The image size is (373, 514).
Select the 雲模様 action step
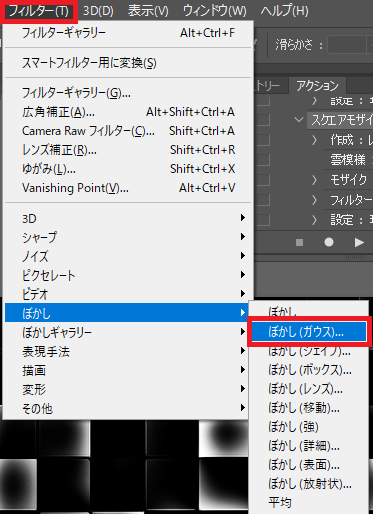click(x=348, y=160)
